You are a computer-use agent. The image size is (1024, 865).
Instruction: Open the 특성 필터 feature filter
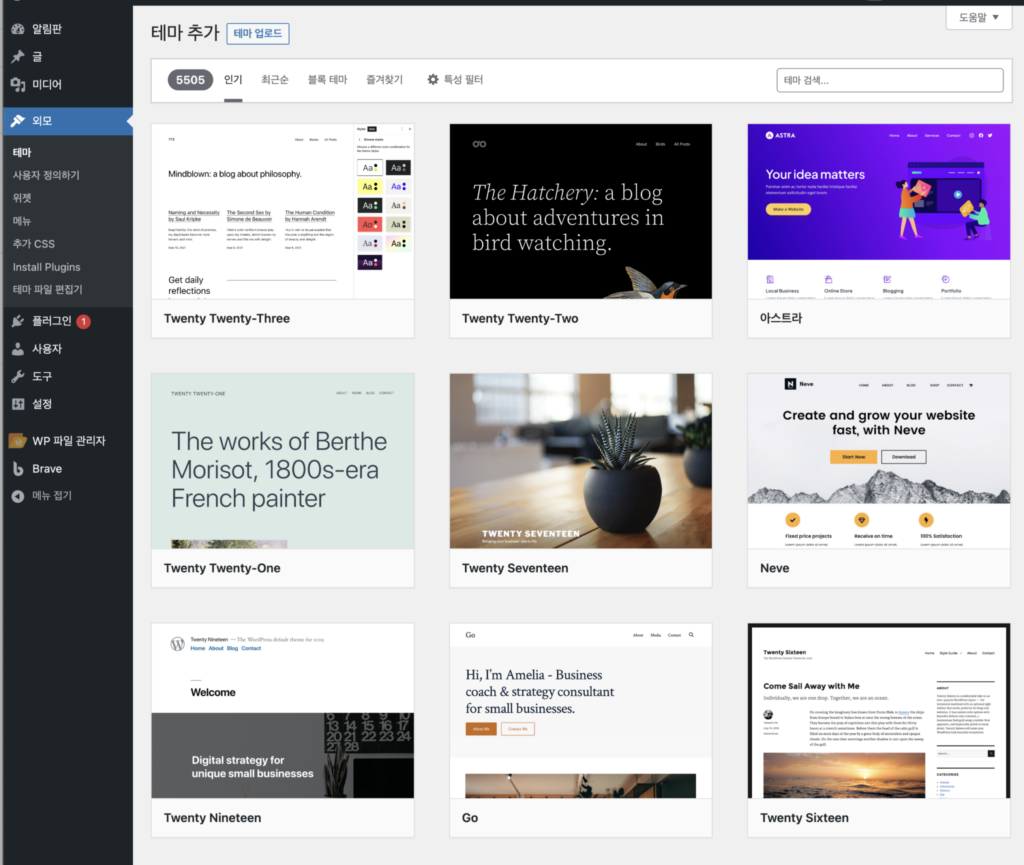(455, 80)
